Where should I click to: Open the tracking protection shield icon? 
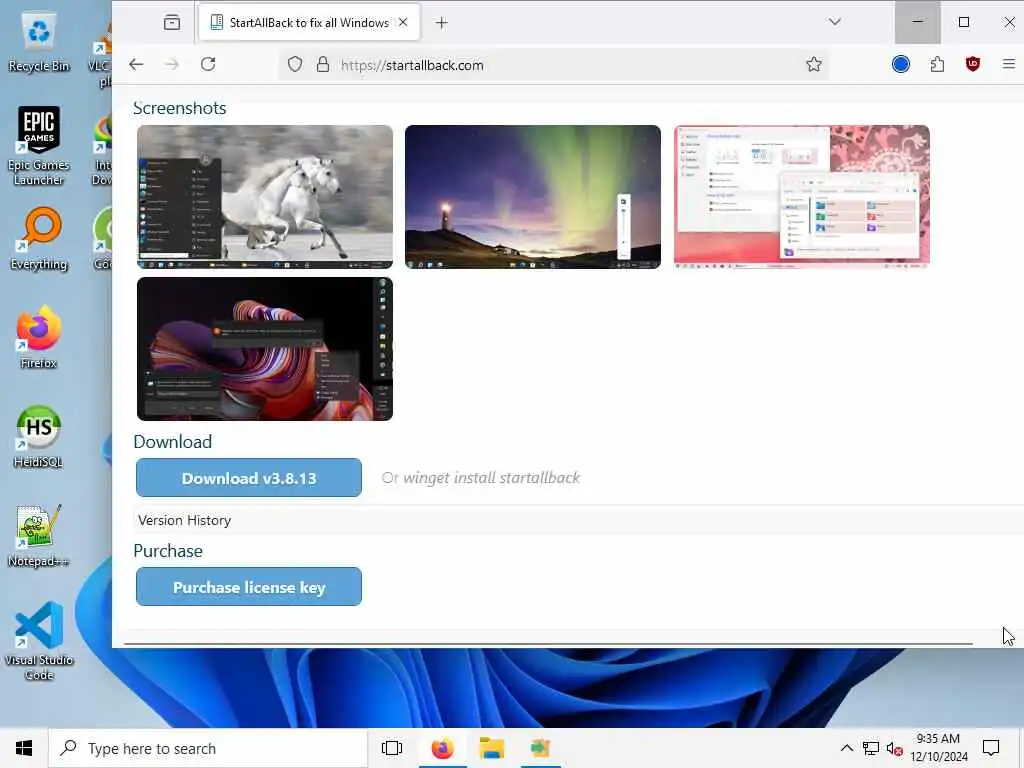(x=295, y=65)
